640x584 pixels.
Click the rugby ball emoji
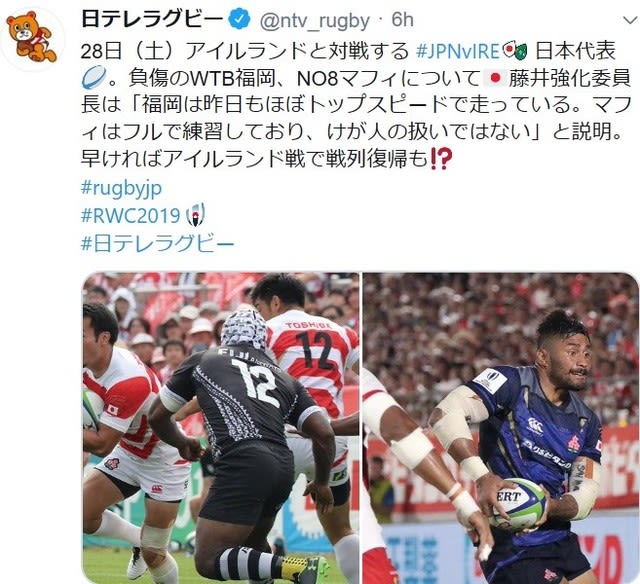[94, 78]
